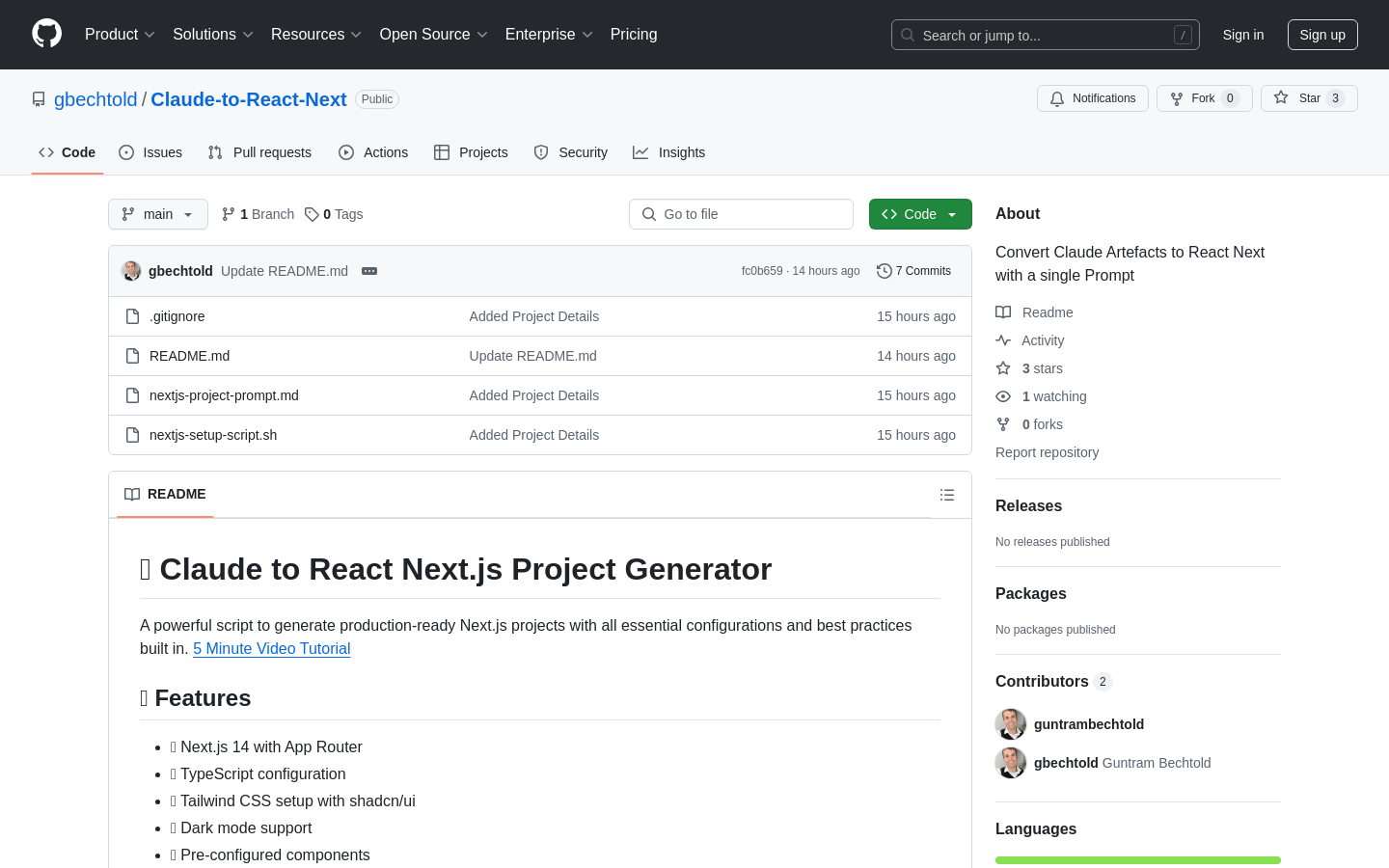Click the file icon next to .gitignore
Image resolution: width=1389 pixels, height=868 pixels.
133,316
